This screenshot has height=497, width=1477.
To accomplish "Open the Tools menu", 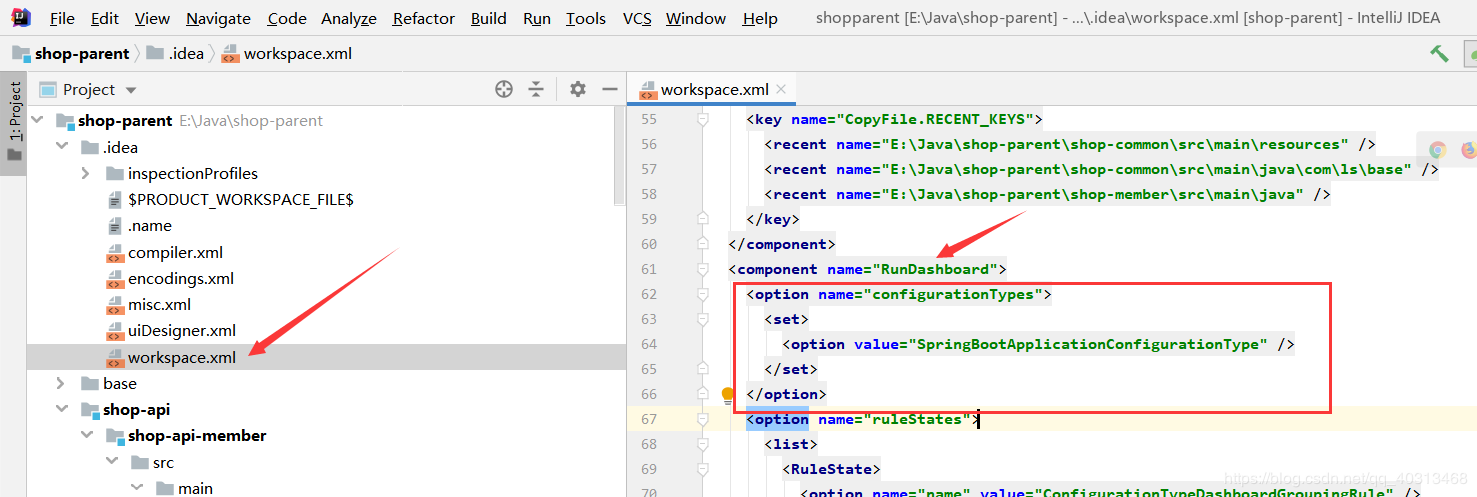I will tap(586, 18).
